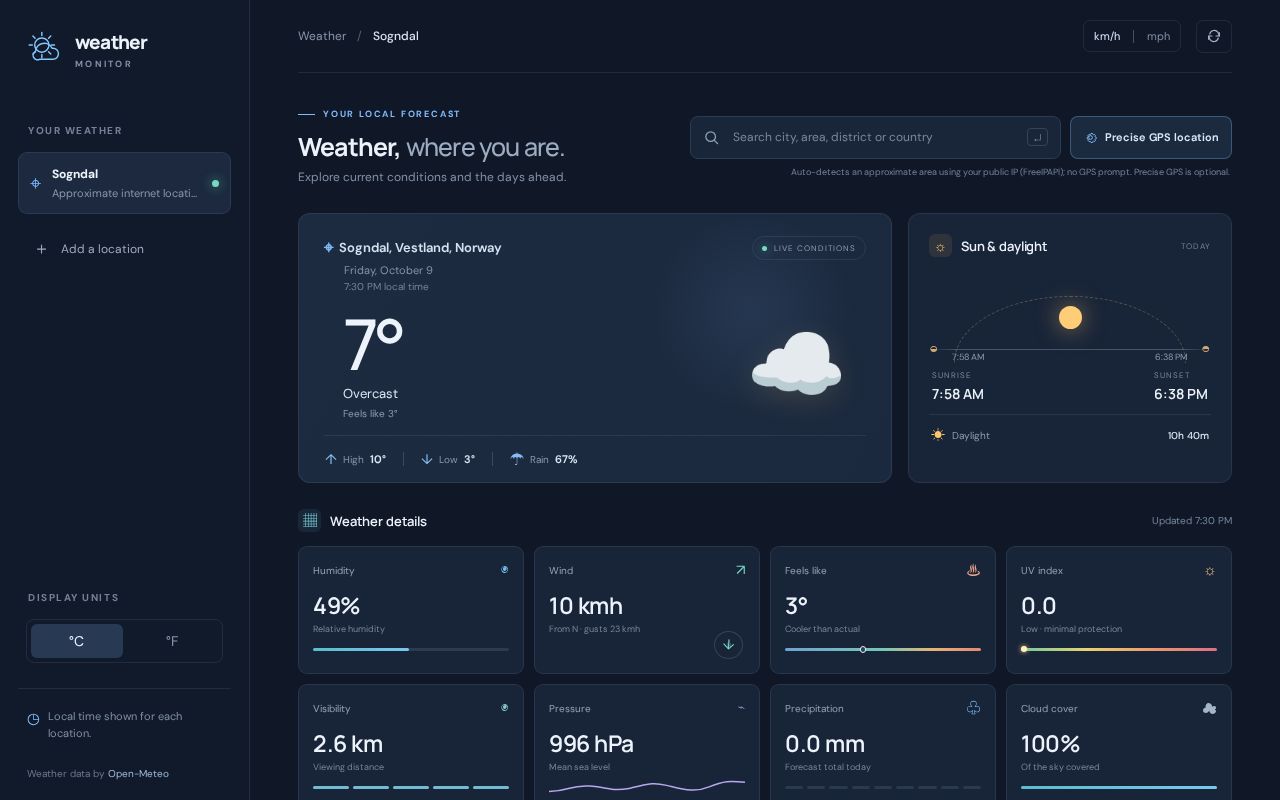The height and width of the screenshot is (800, 1280).
Task: Click the Wind card arrow icon
Action: pyautogui.click(x=740, y=570)
